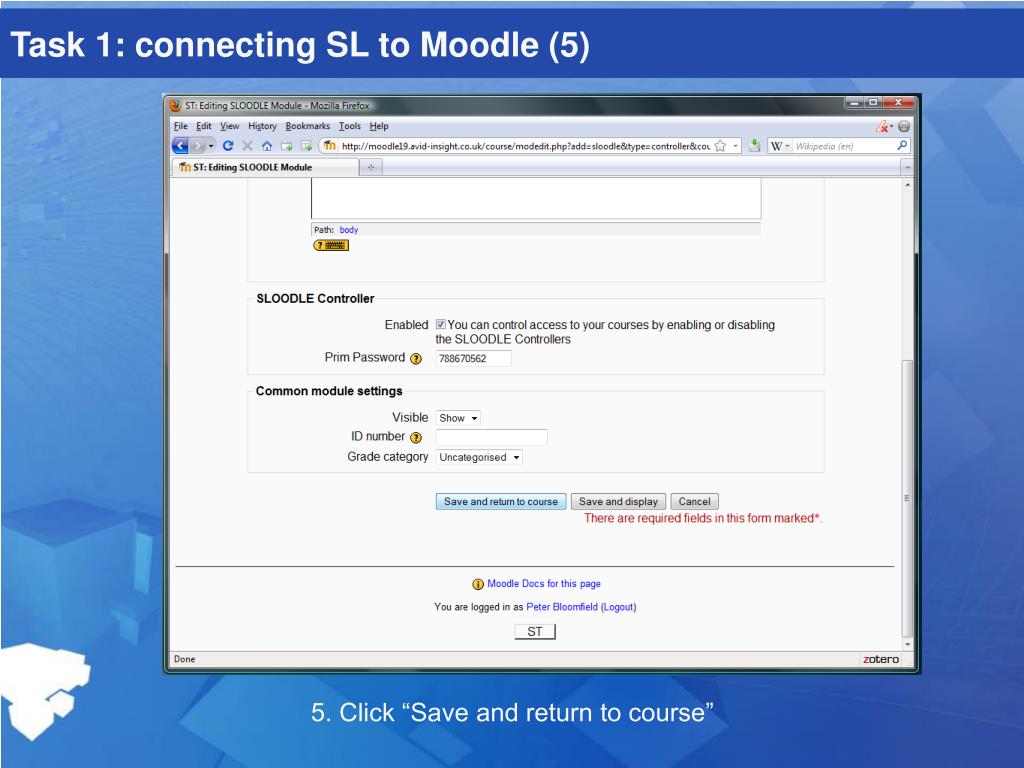Viewport: 1024px width, 768px height.
Task: Click the ID number input field
Action: (x=492, y=438)
